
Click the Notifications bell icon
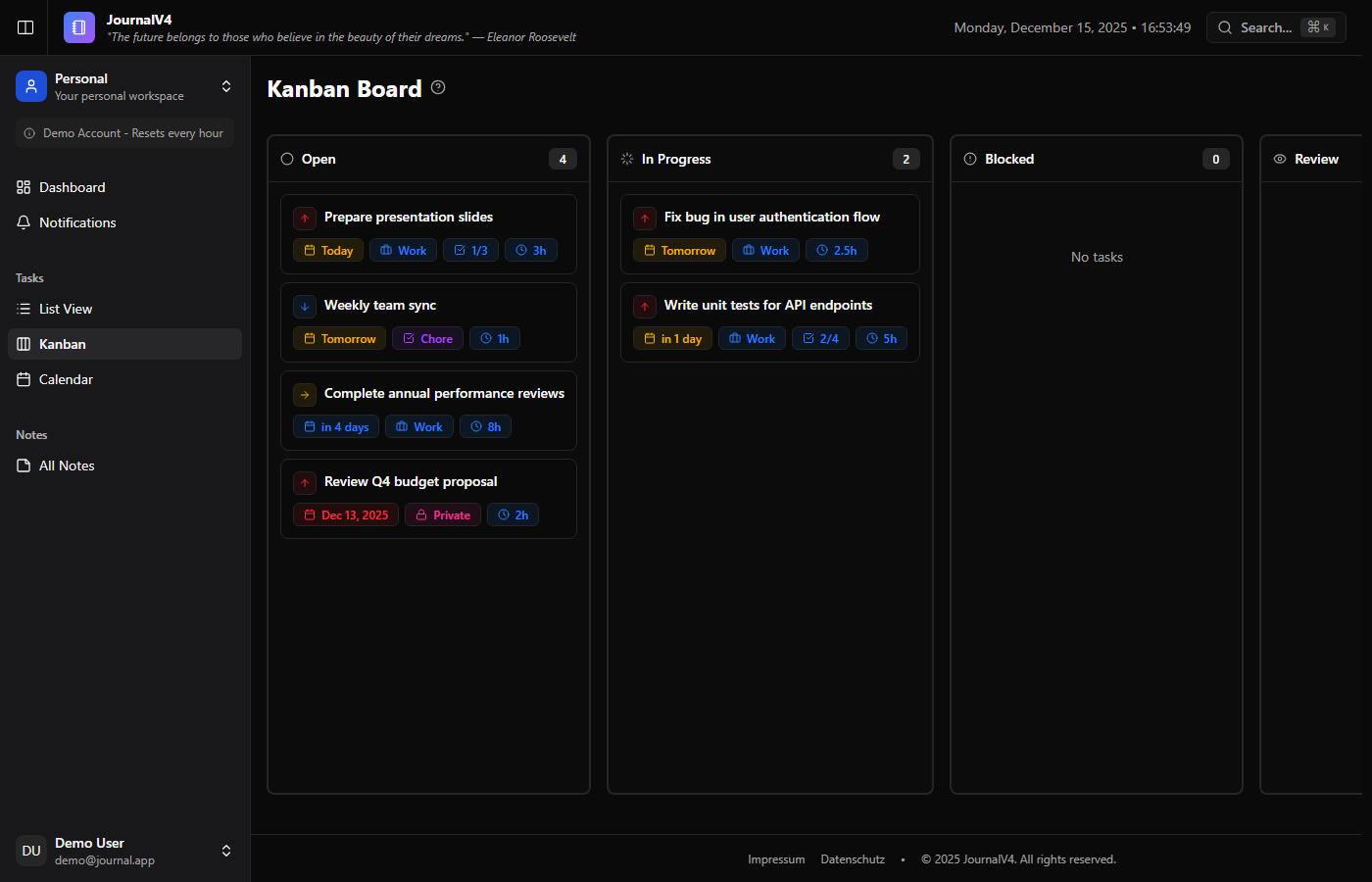click(24, 222)
